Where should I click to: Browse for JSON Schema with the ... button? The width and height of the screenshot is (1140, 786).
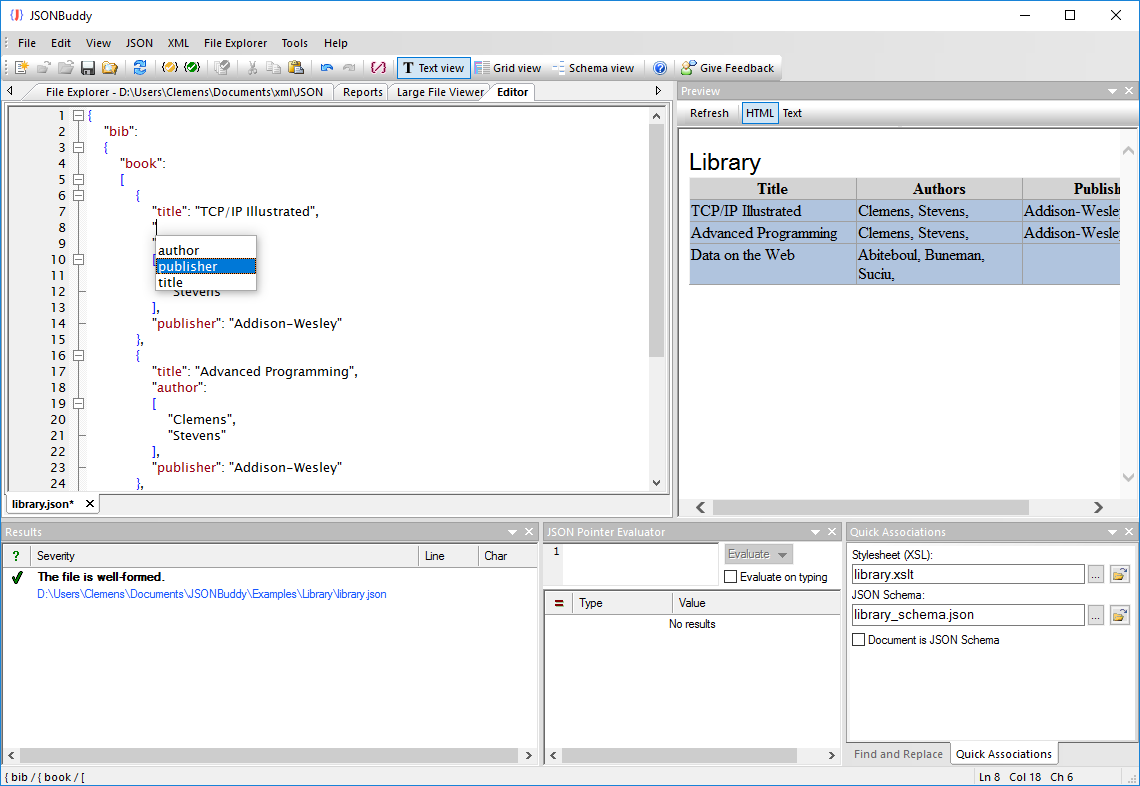[x=1096, y=615]
